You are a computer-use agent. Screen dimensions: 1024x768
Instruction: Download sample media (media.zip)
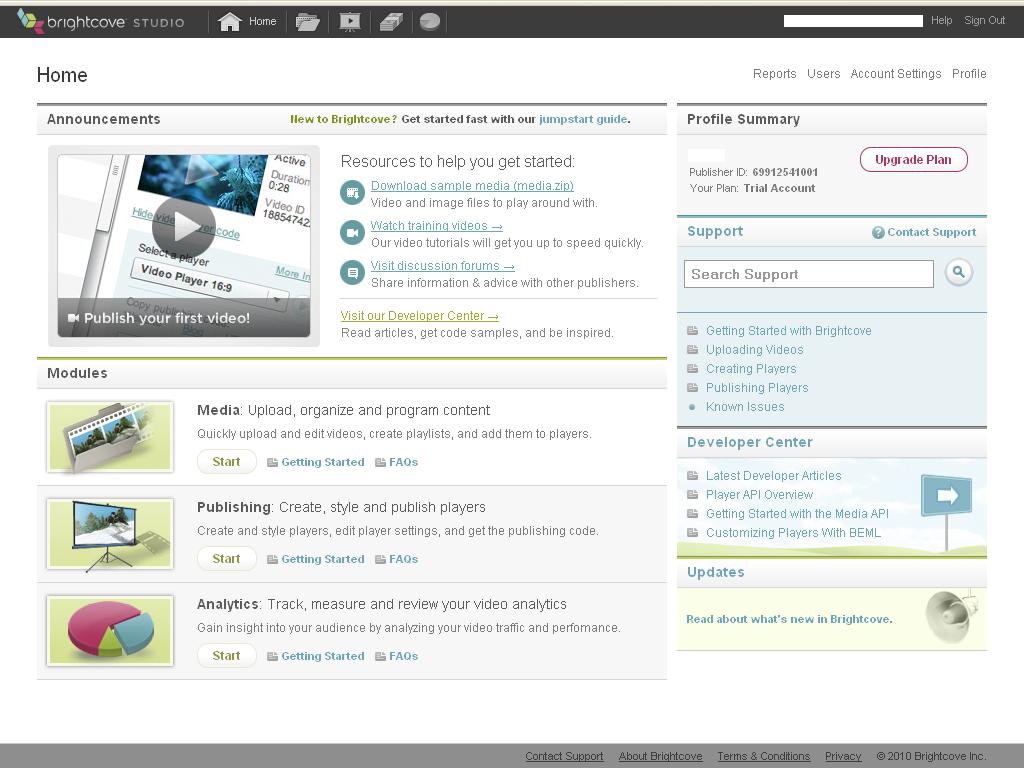(x=472, y=185)
